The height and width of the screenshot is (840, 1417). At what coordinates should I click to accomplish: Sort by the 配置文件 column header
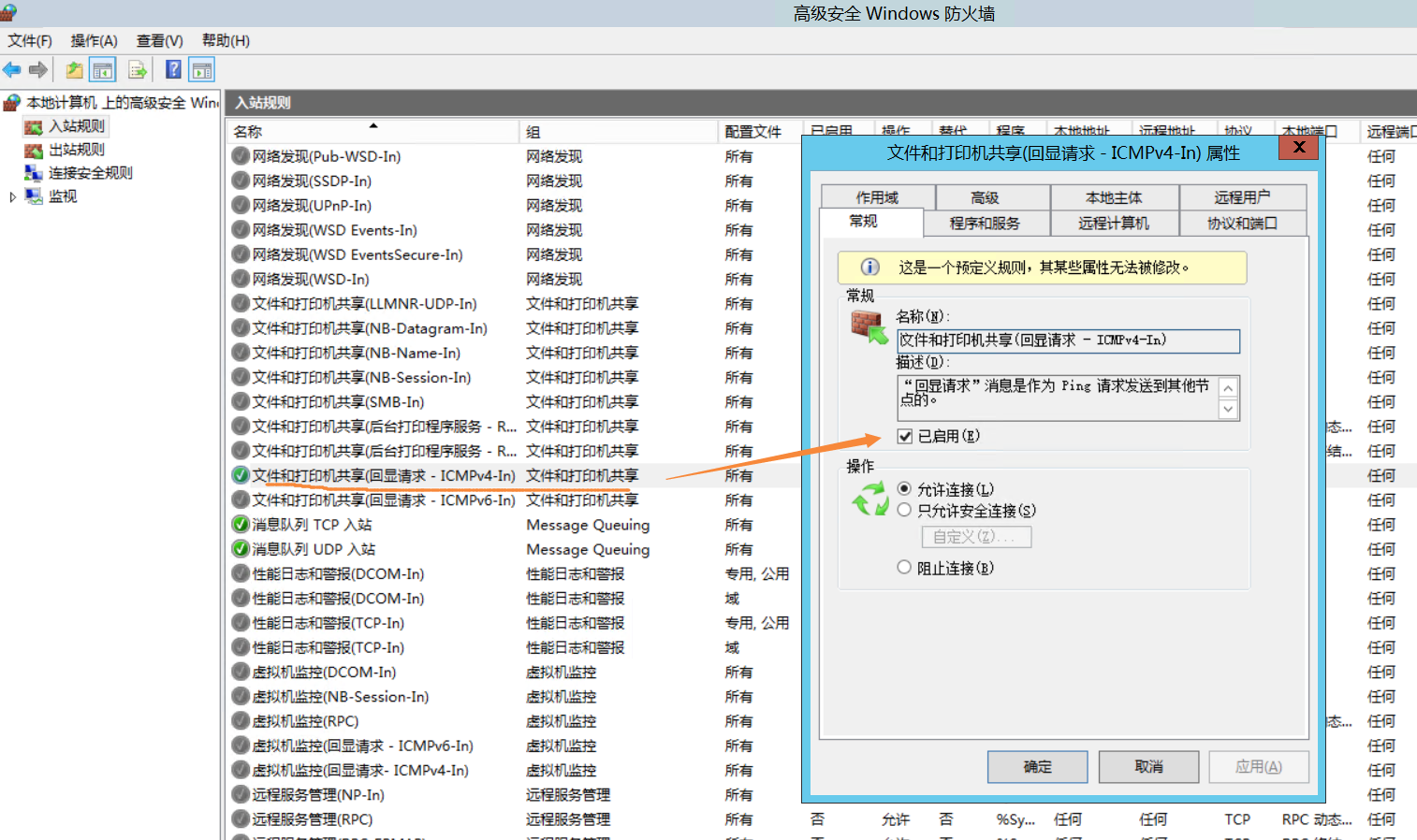[760, 131]
